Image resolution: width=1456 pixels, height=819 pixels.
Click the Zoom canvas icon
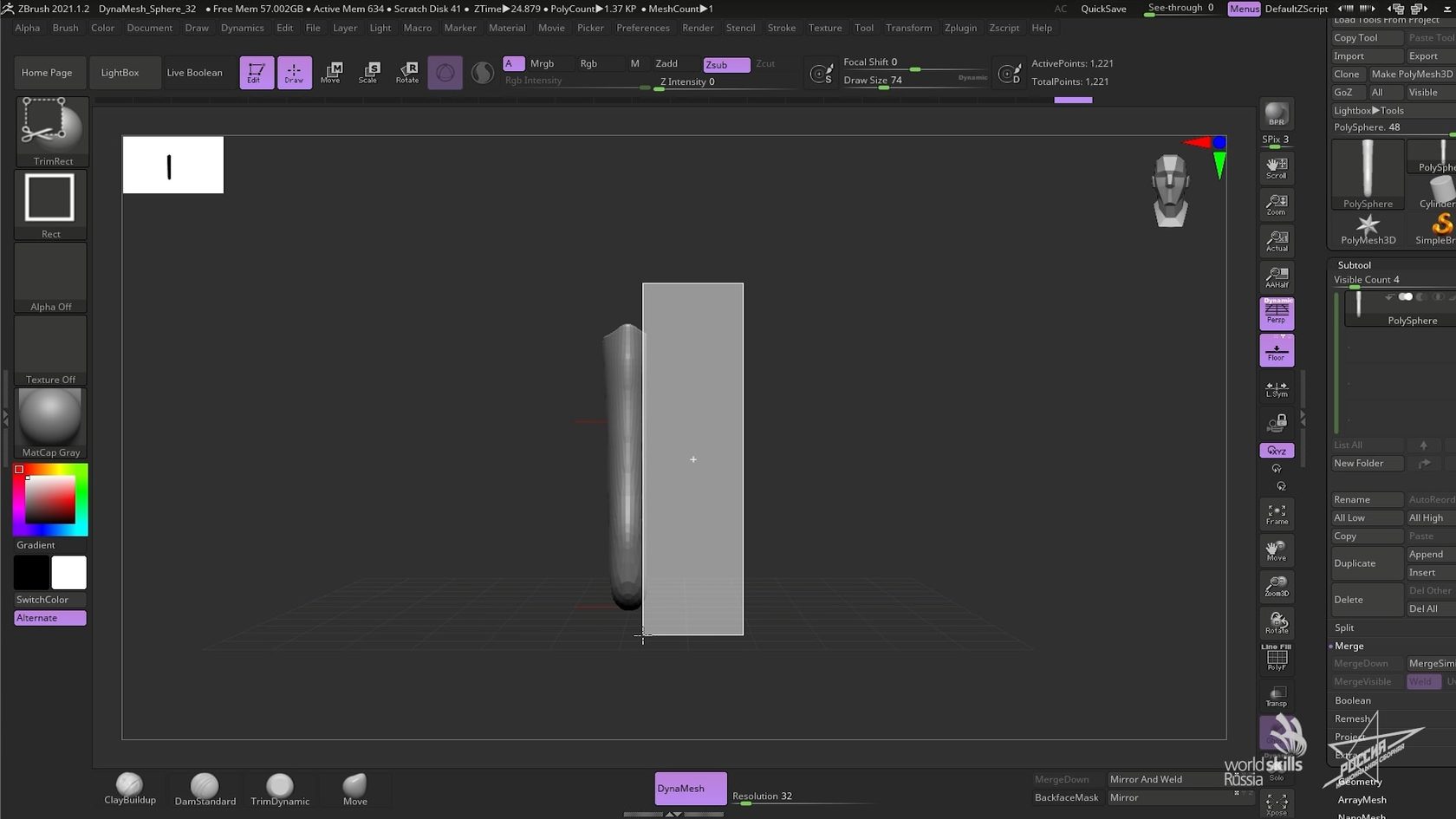point(1277,205)
